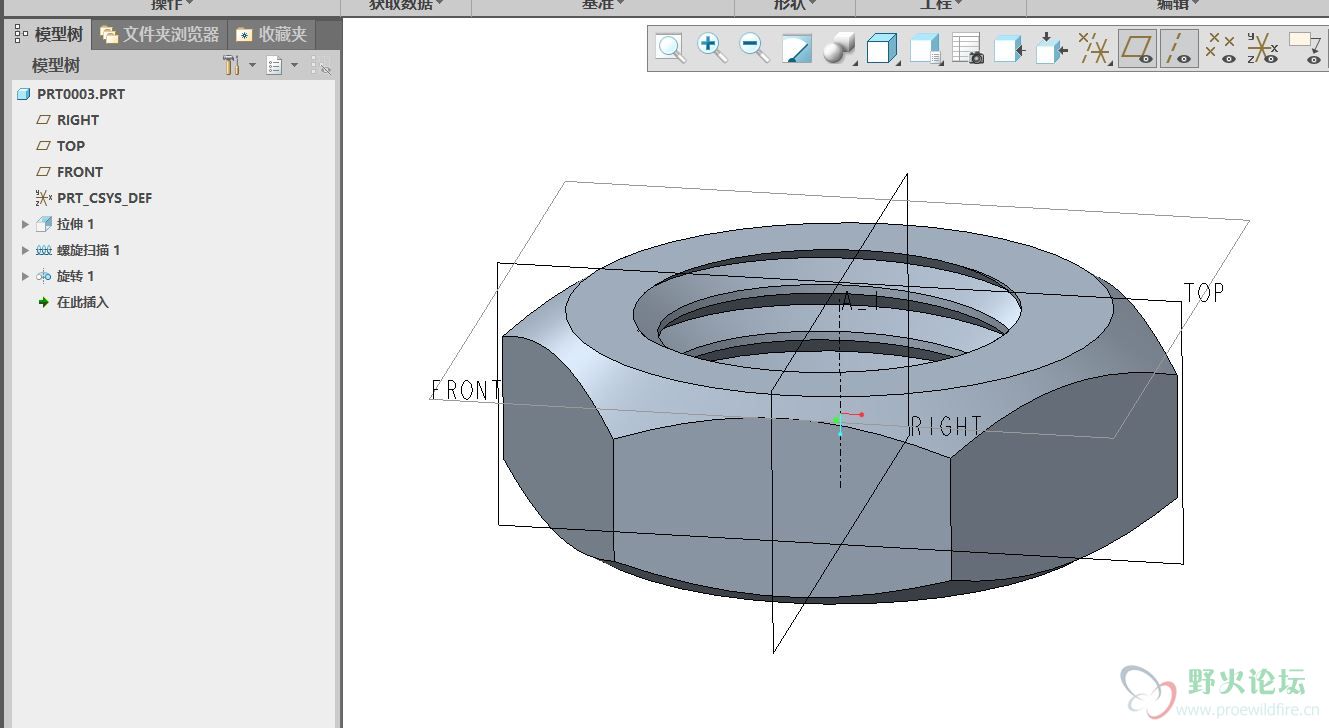Screen dimensions: 1329x728
Task: Open dropdown arrow beside tree list icon
Action: click(x=294, y=66)
